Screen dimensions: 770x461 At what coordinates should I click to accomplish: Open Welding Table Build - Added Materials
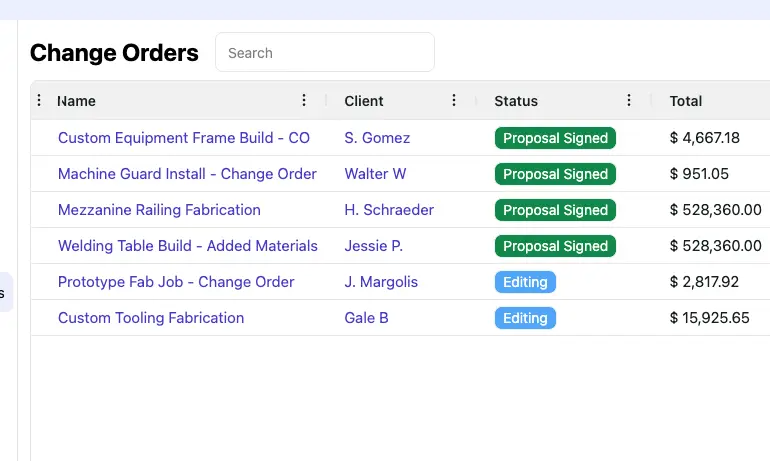coord(188,246)
